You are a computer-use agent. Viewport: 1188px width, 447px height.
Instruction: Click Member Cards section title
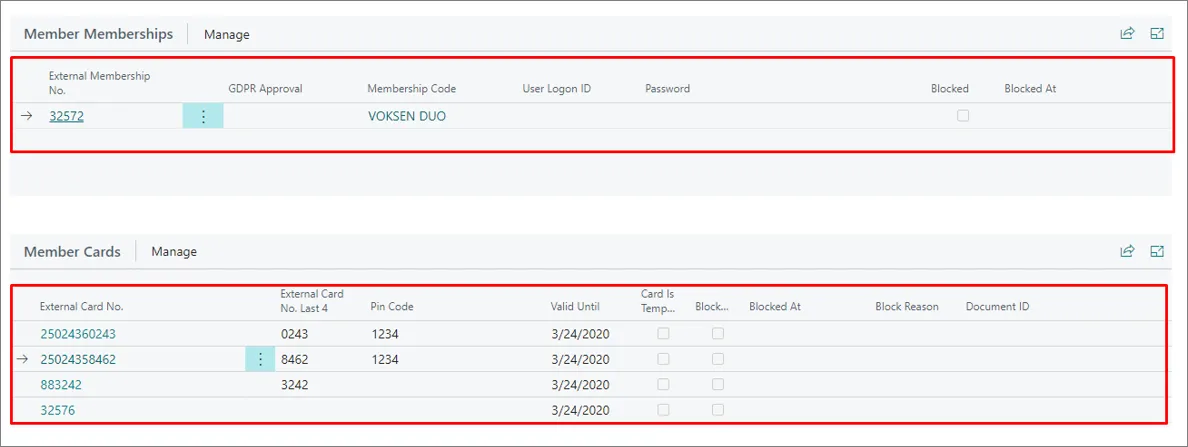[x=72, y=252]
